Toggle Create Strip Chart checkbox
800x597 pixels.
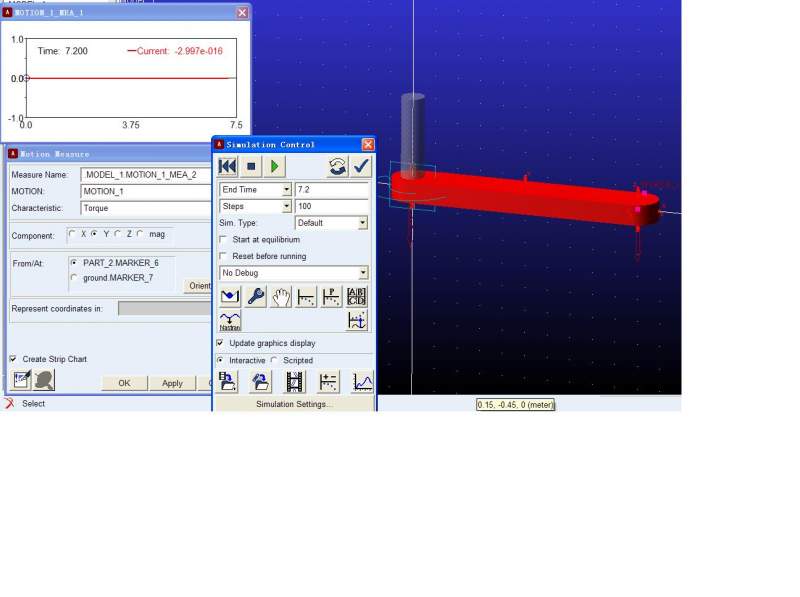pyautogui.click(x=13, y=359)
